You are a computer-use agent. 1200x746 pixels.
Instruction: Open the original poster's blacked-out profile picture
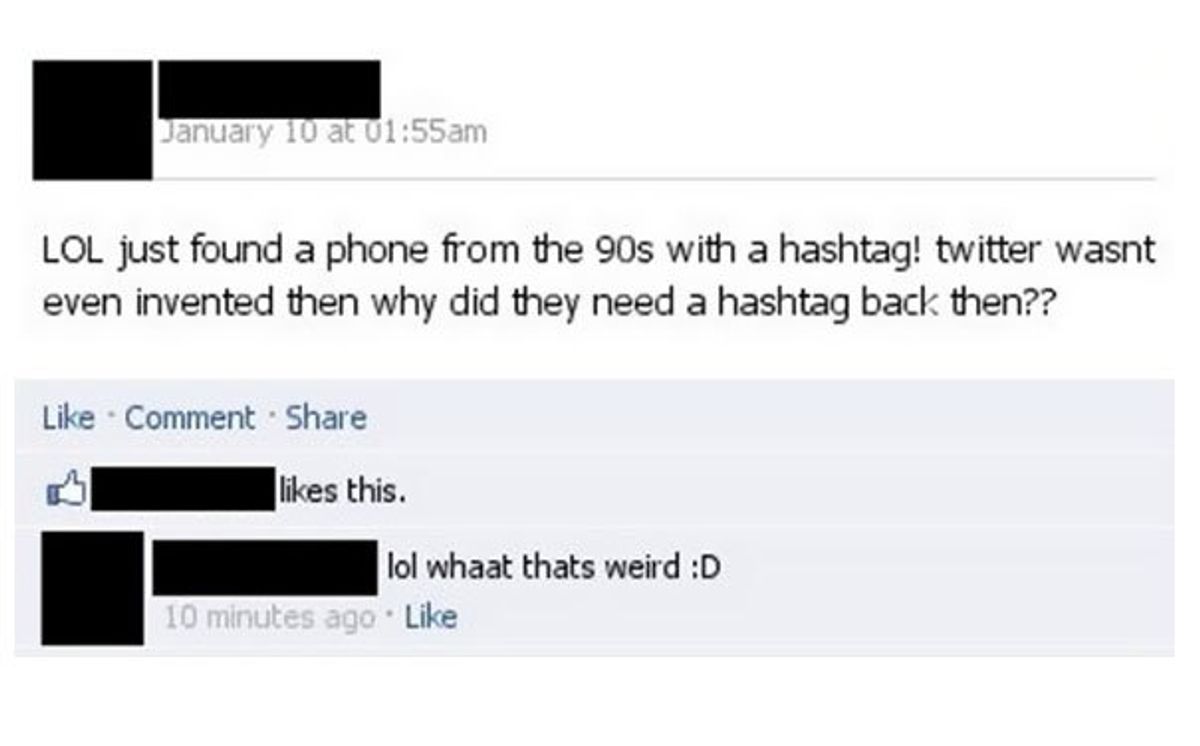[x=93, y=120]
